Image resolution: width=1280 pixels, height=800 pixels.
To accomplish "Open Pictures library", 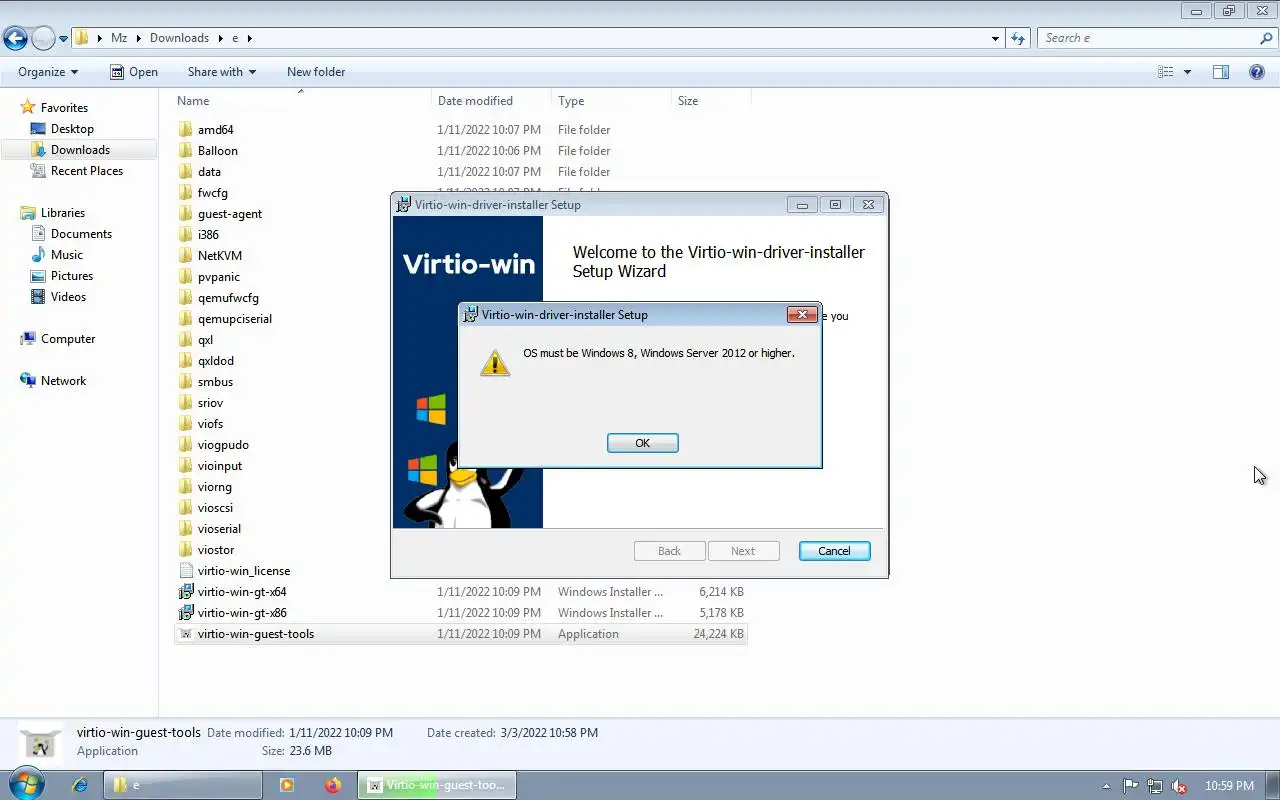I will click(x=72, y=276).
